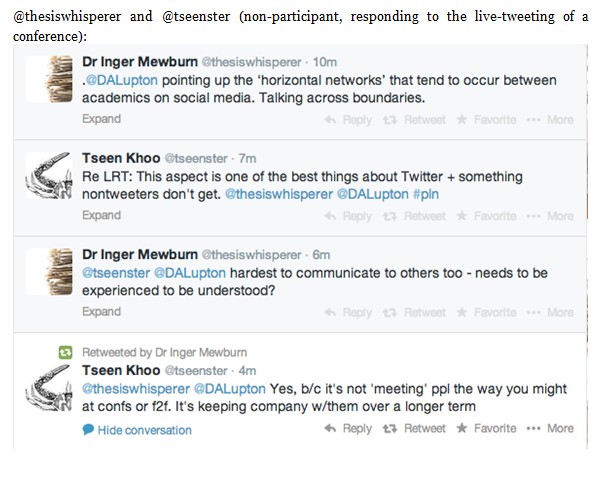Image resolution: width=609 pixels, height=480 pixels.
Task: Click Mewburn book-stack avatar on 6m tweet
Action: coord(49,272)
